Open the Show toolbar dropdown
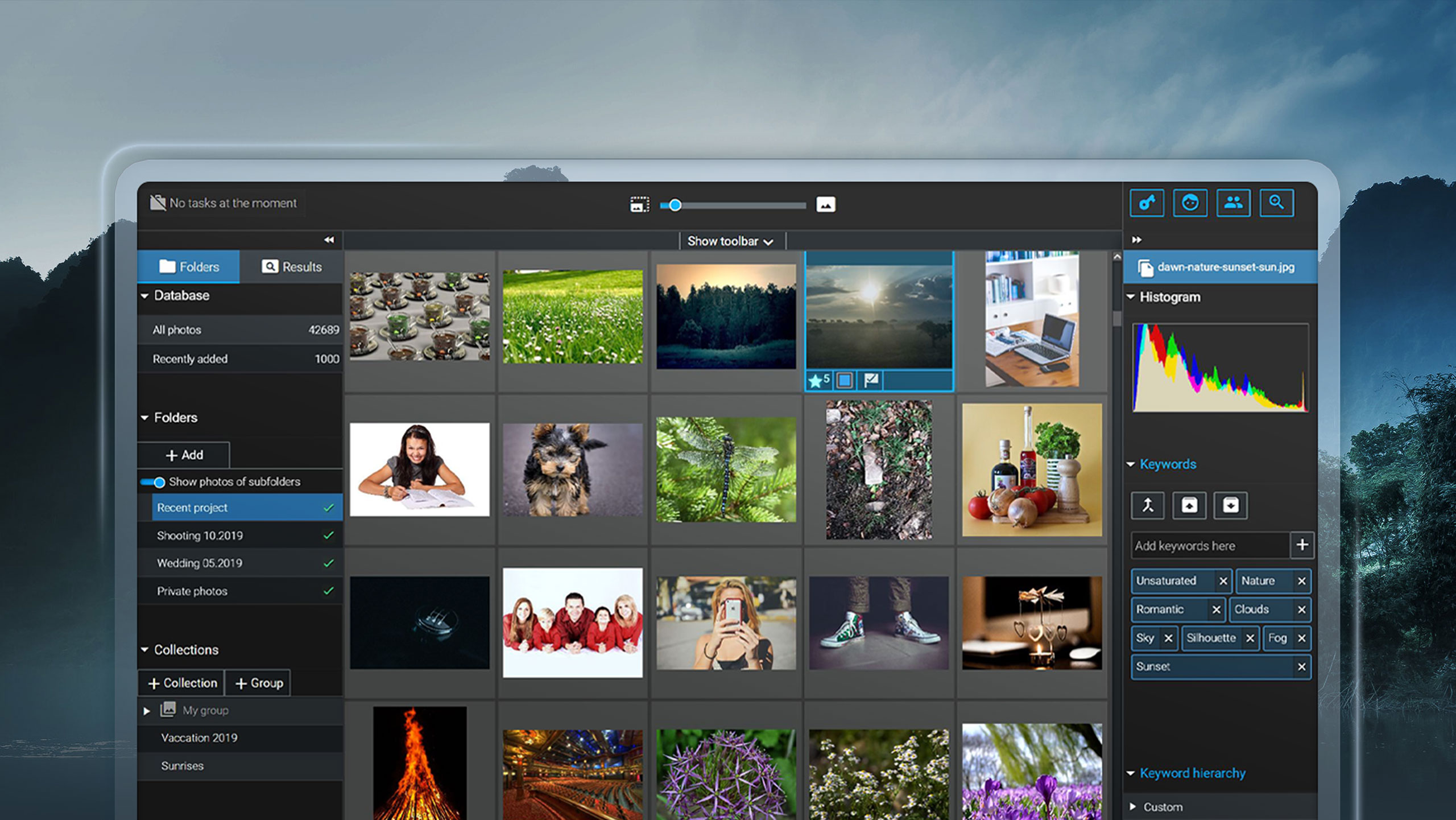This screenshot has width=1456, height=820. tap(730, 241)
